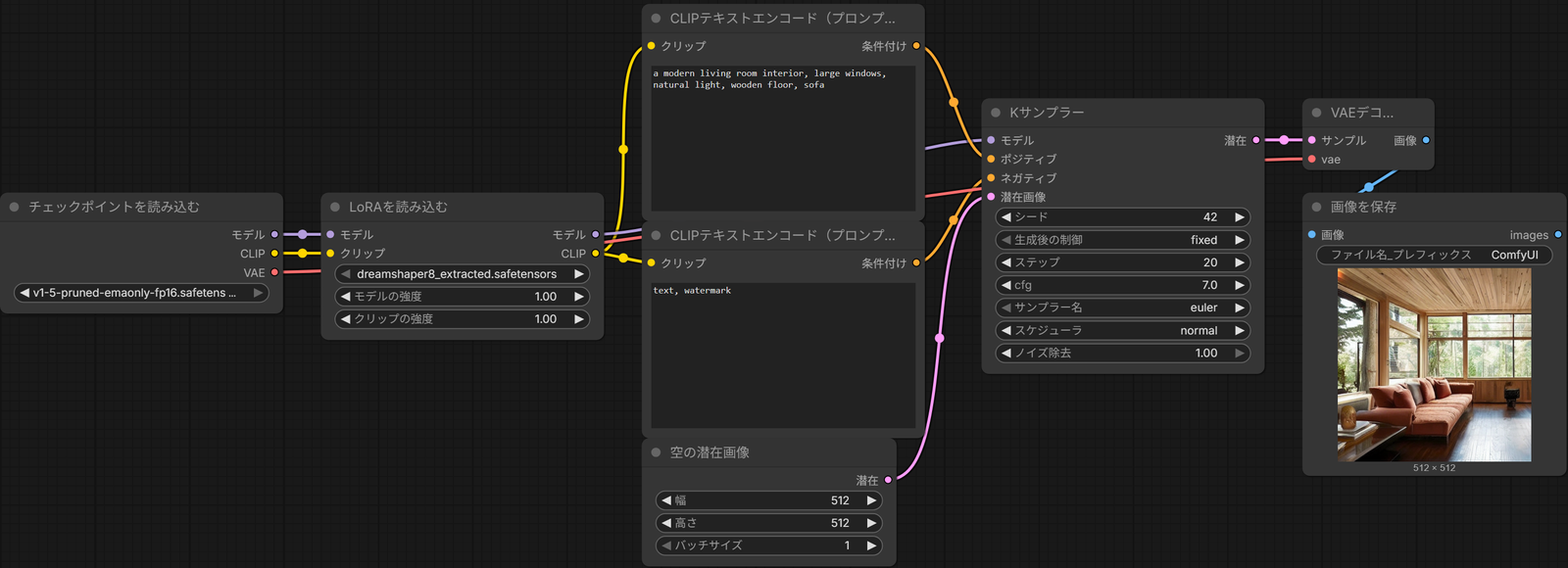Click the ポジティブ input socket on Kサンプラー
Image resolution: width=1568 pixels, height=568 pixels.
(x=991, y=159)
